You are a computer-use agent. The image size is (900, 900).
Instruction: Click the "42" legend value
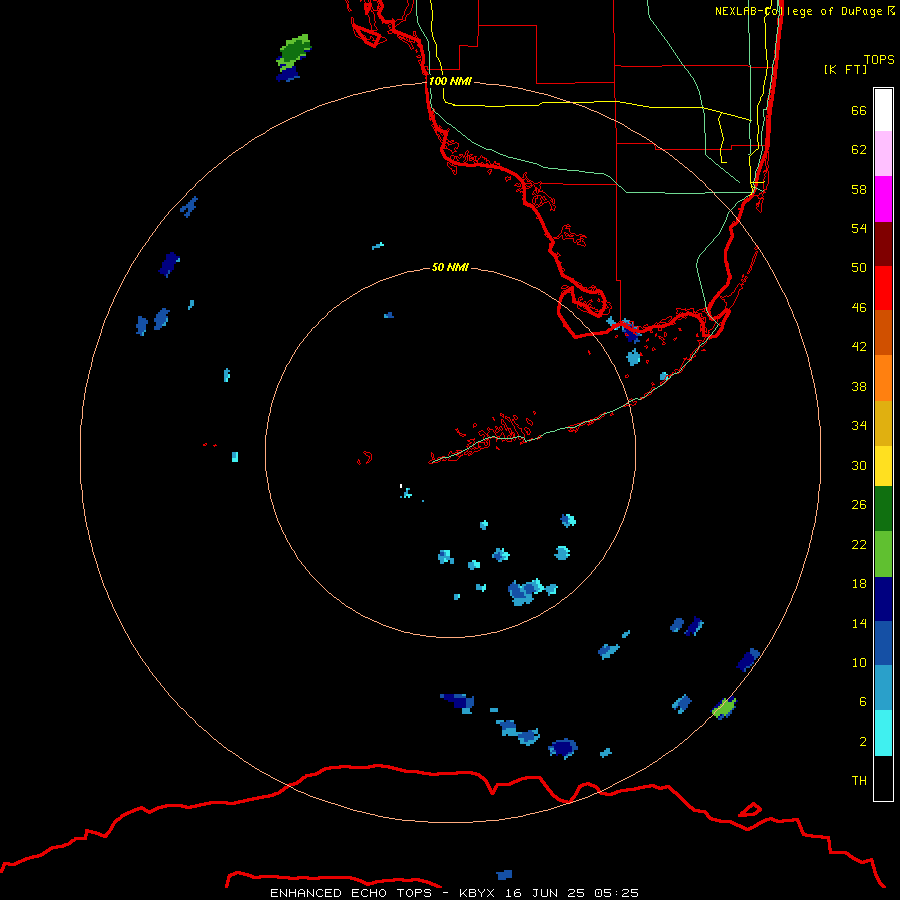pos(859,347)
